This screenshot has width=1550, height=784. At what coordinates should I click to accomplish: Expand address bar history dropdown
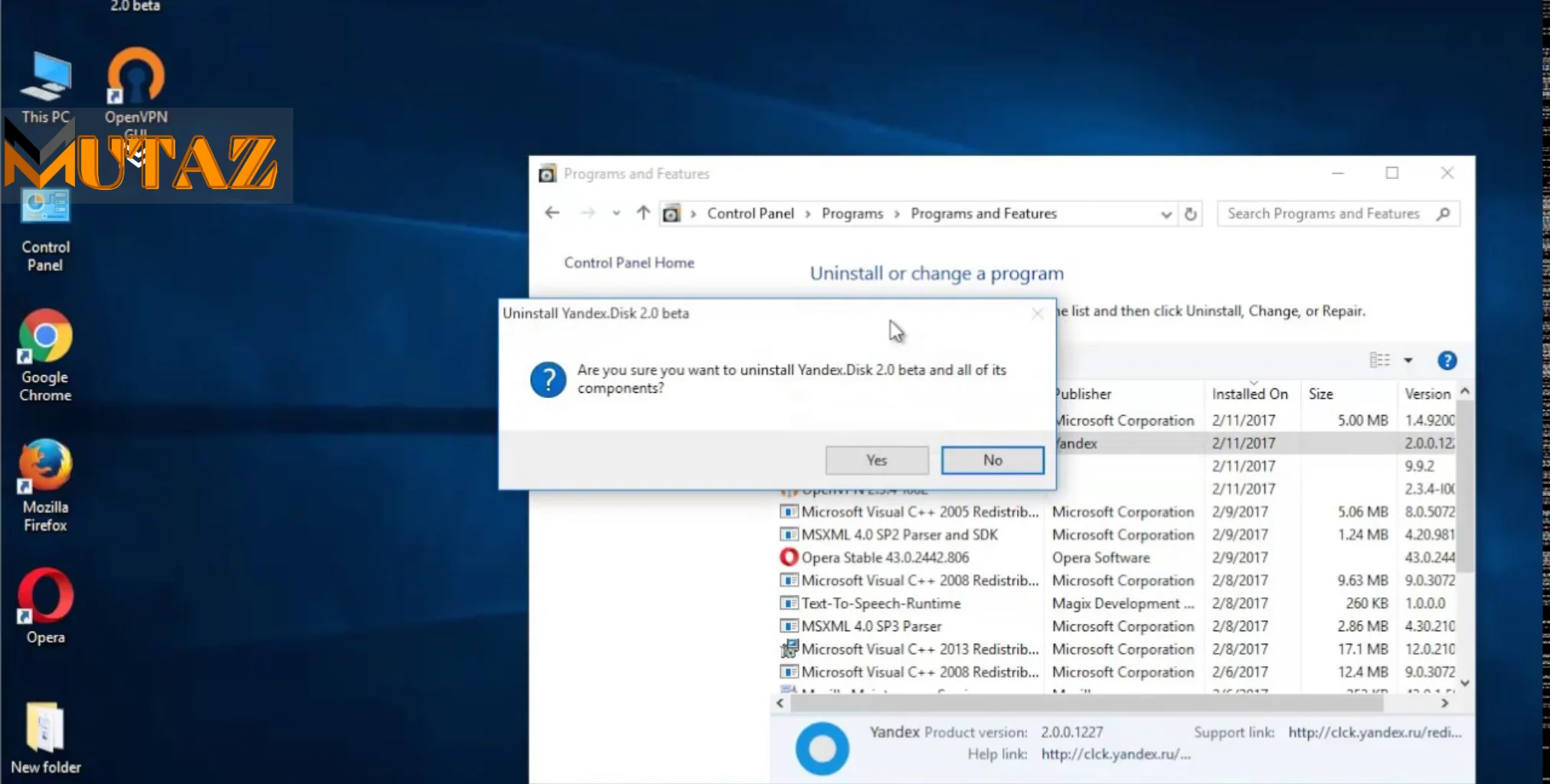(1166, 214)
